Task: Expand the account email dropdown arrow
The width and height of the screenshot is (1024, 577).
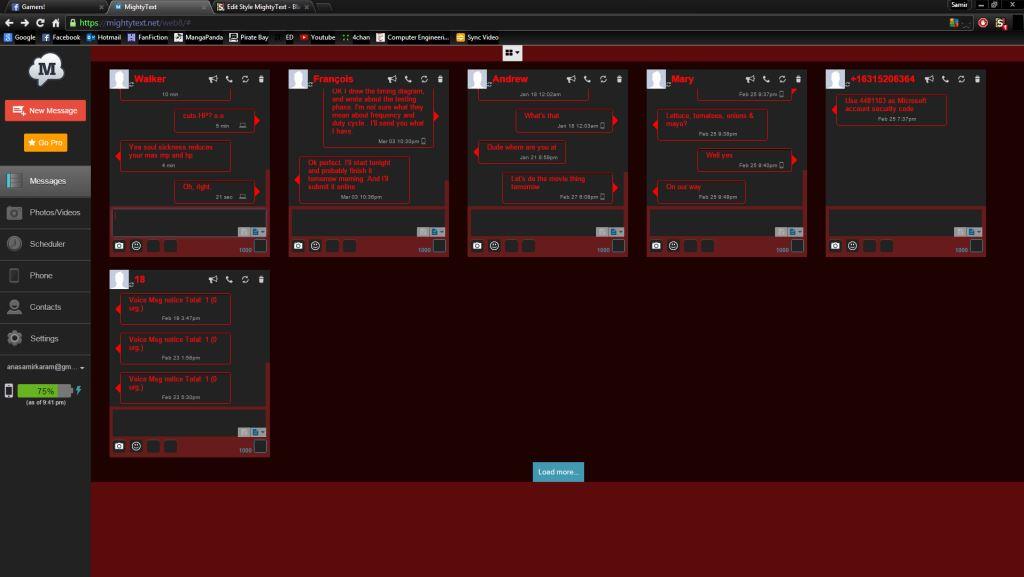Action: pos(82,368)
